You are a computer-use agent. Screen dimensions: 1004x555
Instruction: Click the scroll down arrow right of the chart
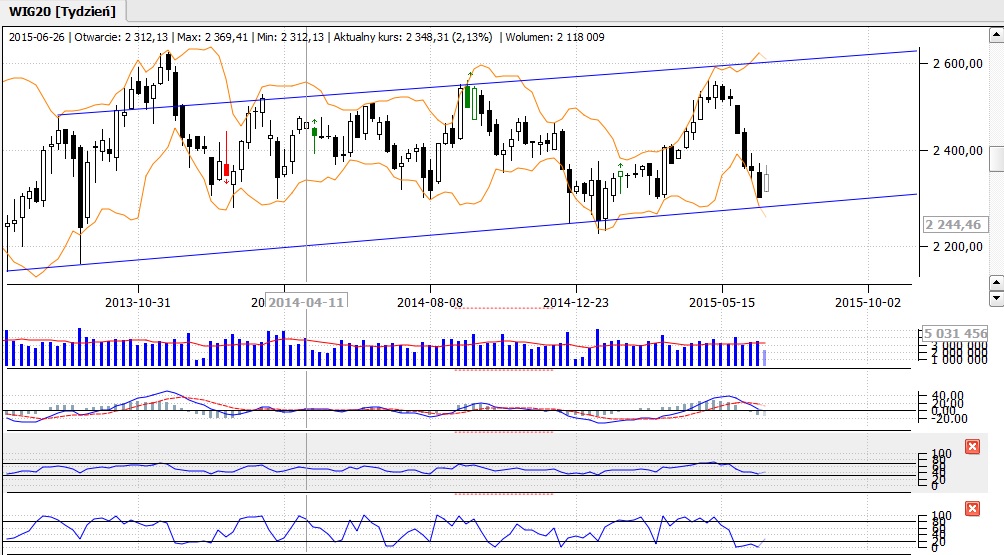click(996, 298)
